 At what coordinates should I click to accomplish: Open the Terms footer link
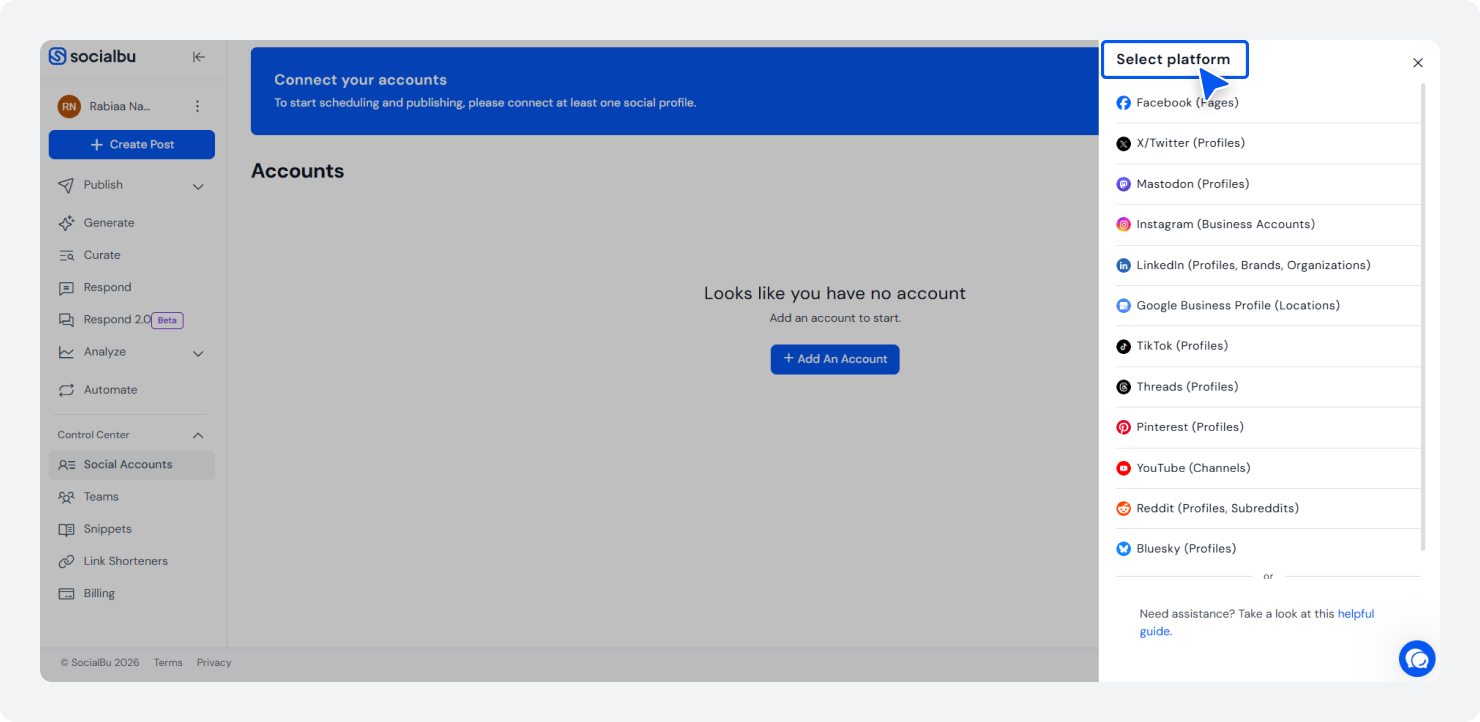click(x=168, y=663)
